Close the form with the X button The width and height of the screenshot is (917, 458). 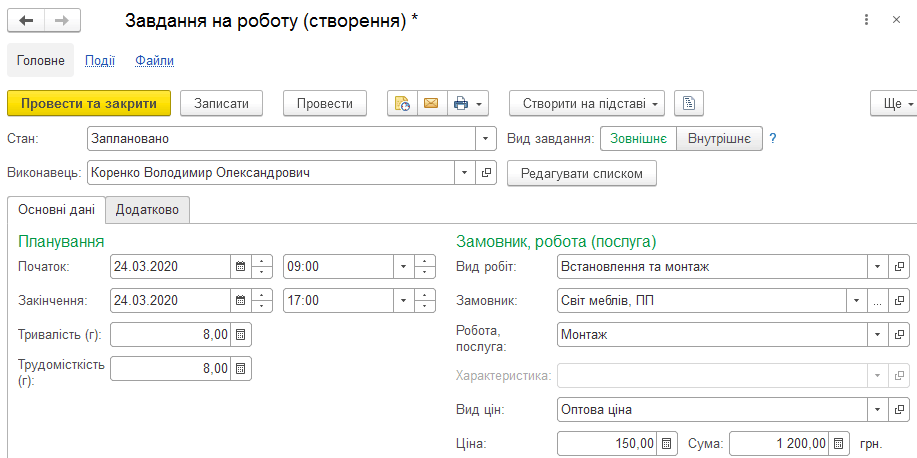[896, 20]
